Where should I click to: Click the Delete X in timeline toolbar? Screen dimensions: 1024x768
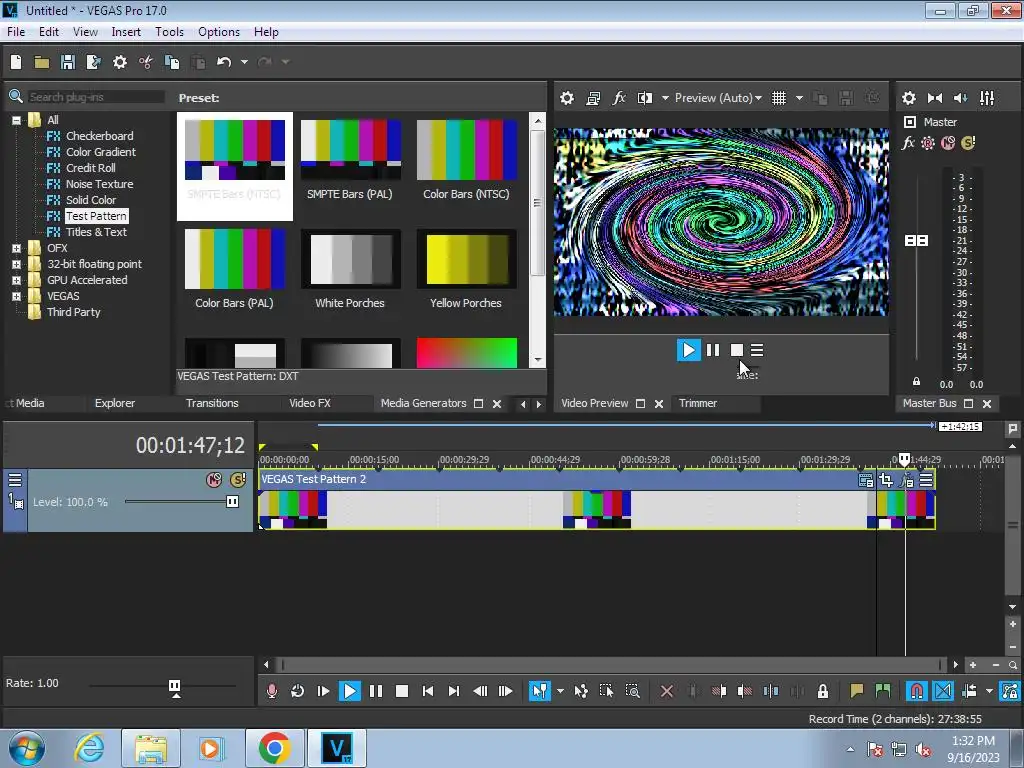pos(667,691)
